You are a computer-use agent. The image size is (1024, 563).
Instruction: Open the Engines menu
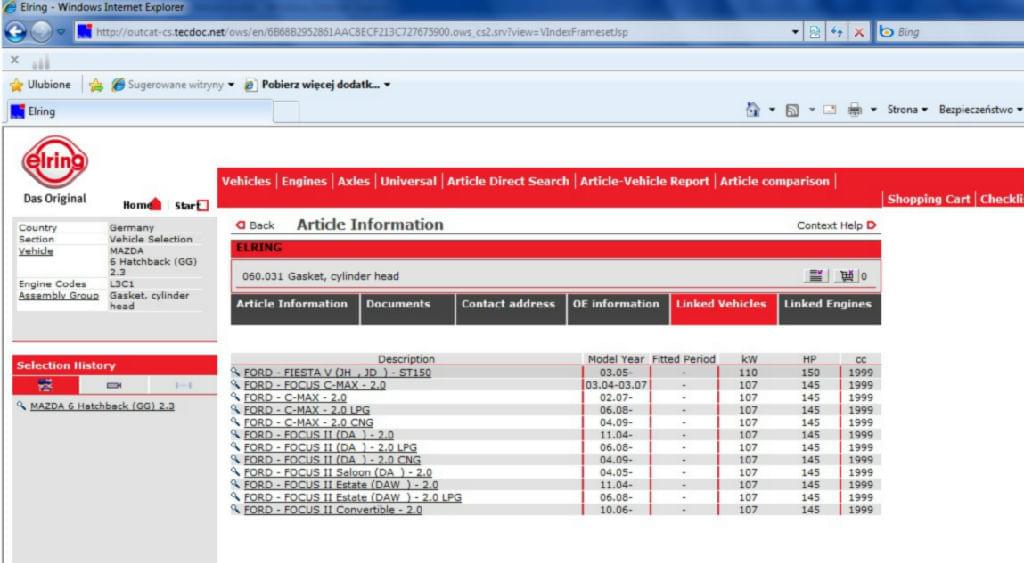(x=304, y=181)
